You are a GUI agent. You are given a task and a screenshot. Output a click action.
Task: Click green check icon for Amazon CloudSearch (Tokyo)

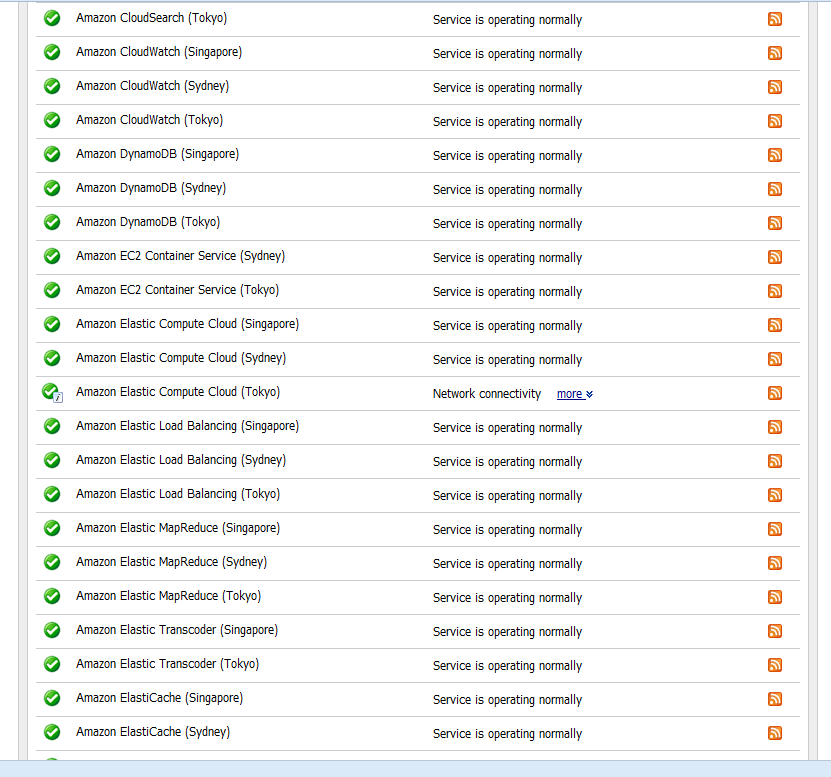52,19
